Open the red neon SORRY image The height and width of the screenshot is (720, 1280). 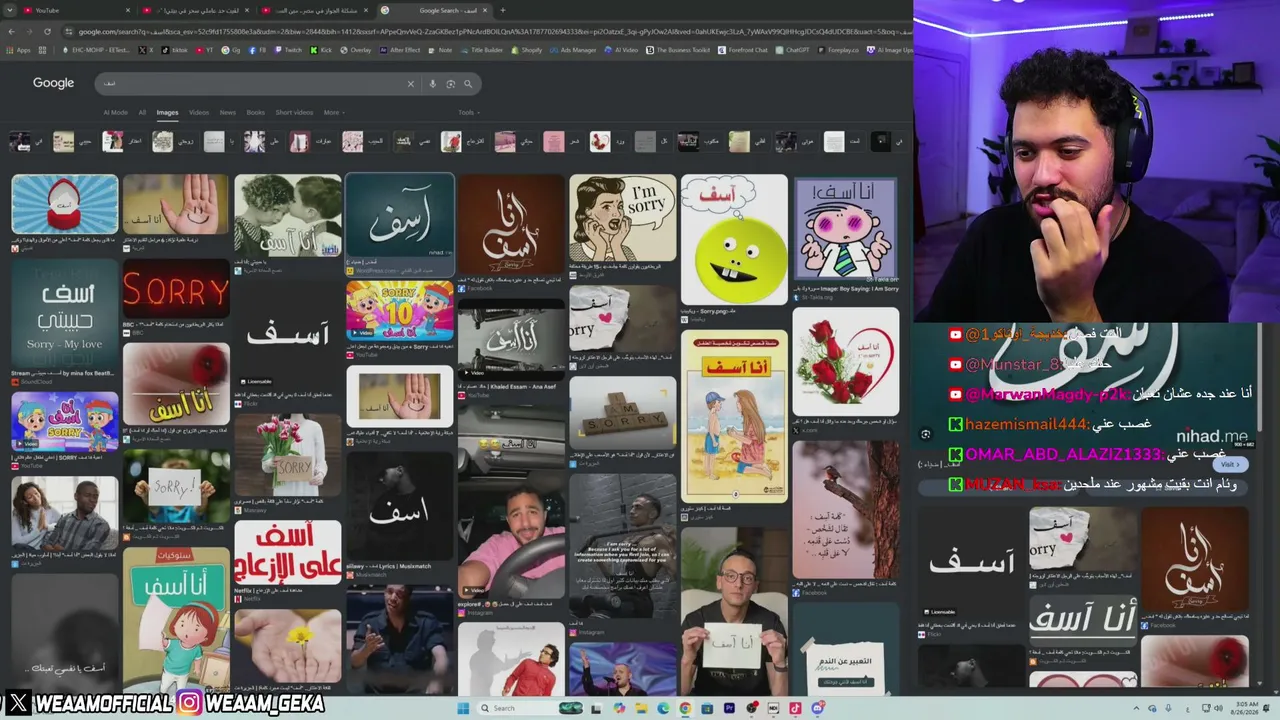[176, 289]
